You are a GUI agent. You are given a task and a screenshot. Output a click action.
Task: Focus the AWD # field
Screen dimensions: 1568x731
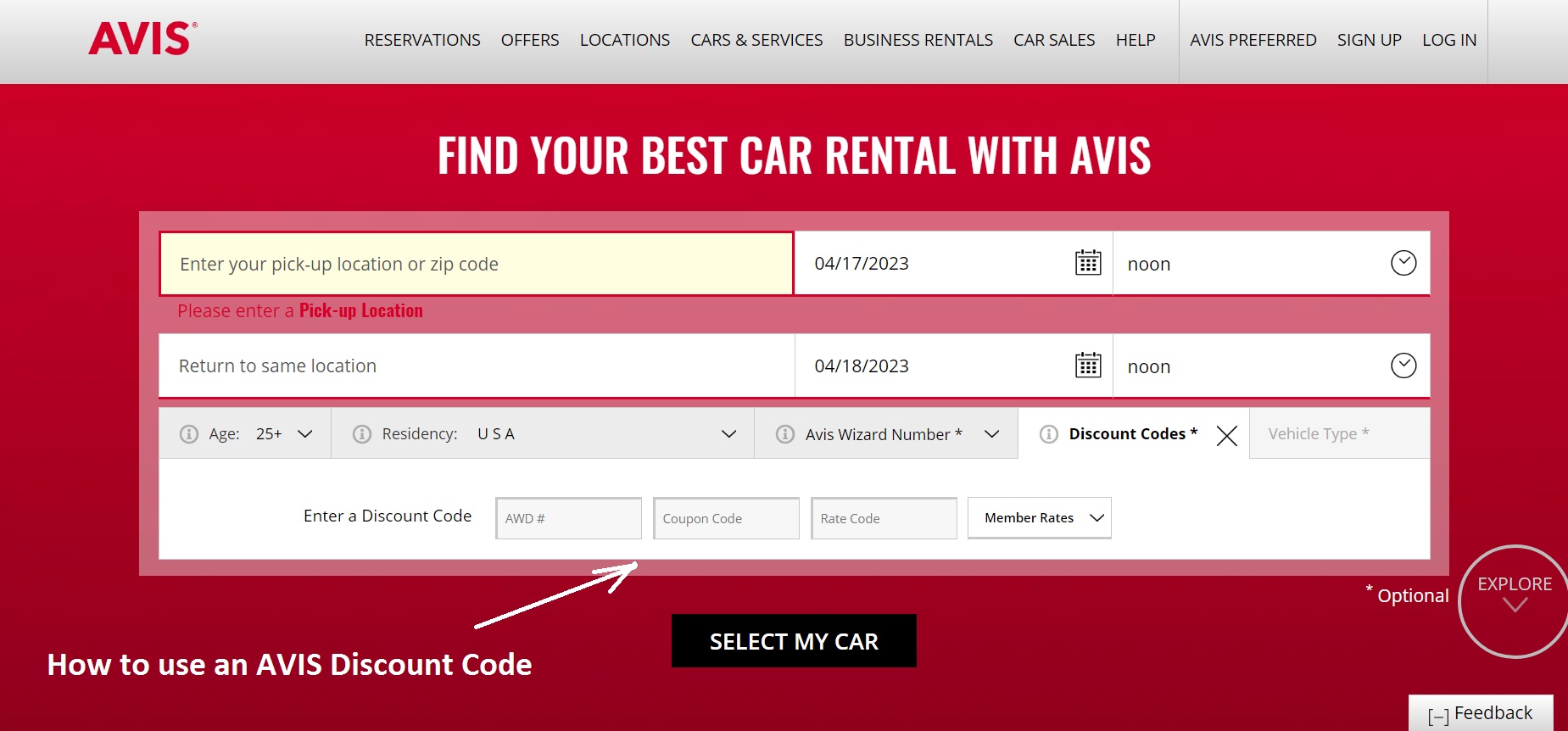click(569, 518)
